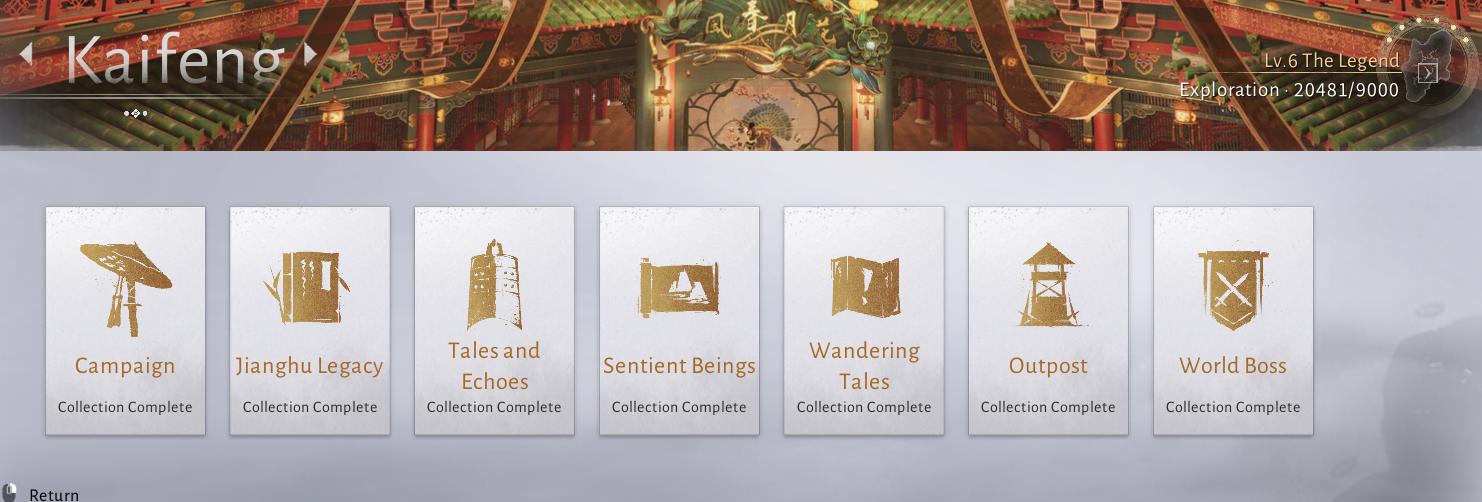This screenshot has height=502, width=1482.
Task: Select Collection Complete under Sentient Beings
Action: click(679, 407)
